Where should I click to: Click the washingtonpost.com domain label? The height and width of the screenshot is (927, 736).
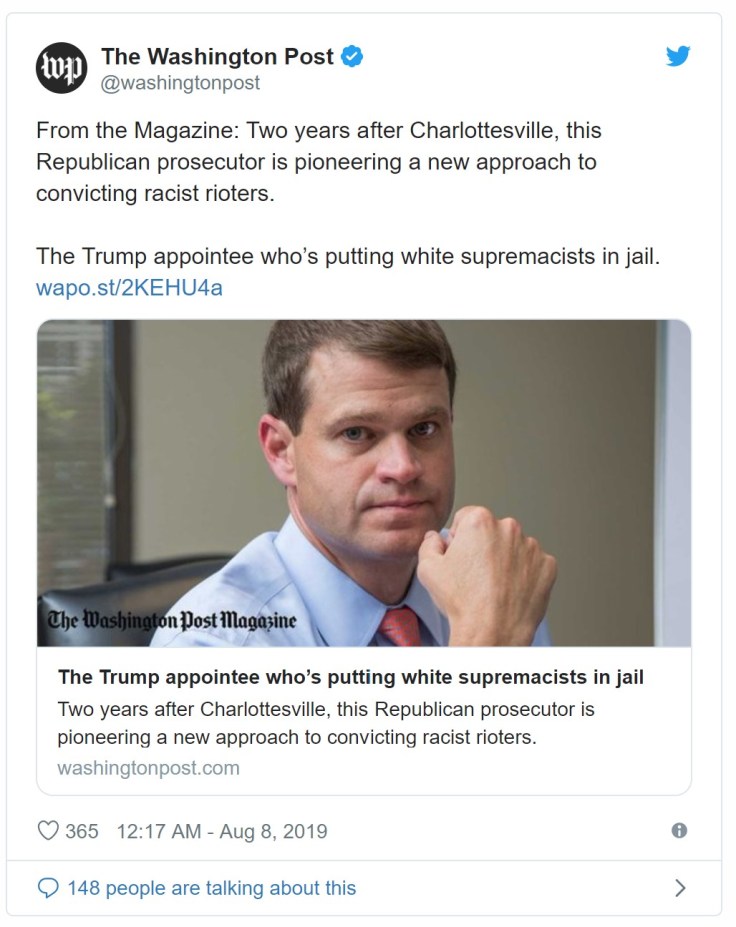pos(148,768)
